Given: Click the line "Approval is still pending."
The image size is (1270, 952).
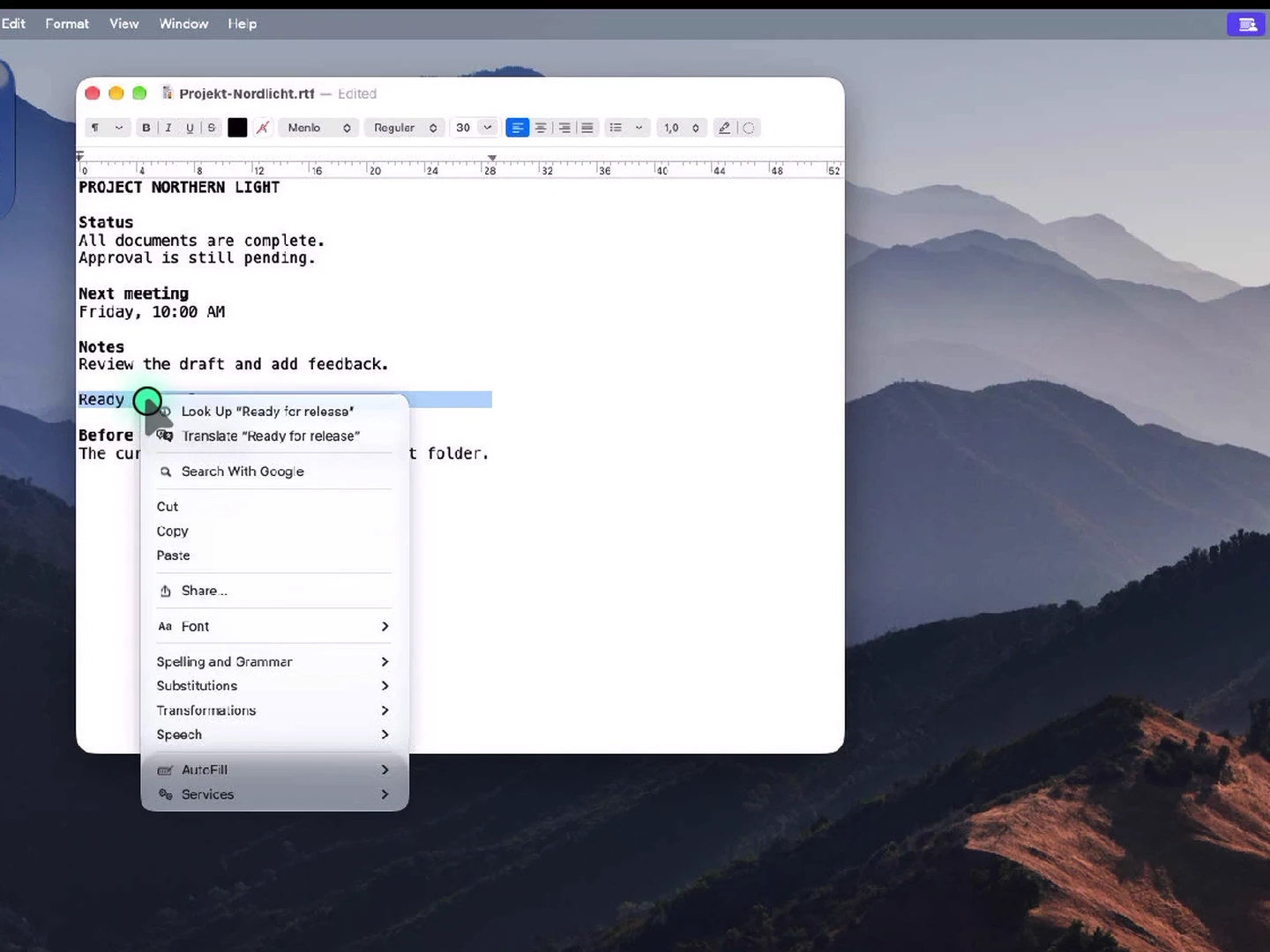Looking at the screenshot, I should coord(197,258).
